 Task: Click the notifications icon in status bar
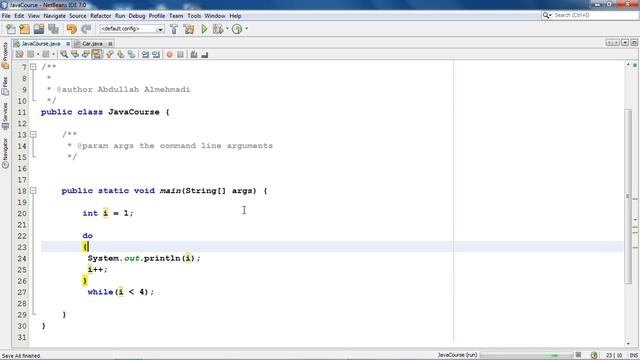click(x=594, y=356)
